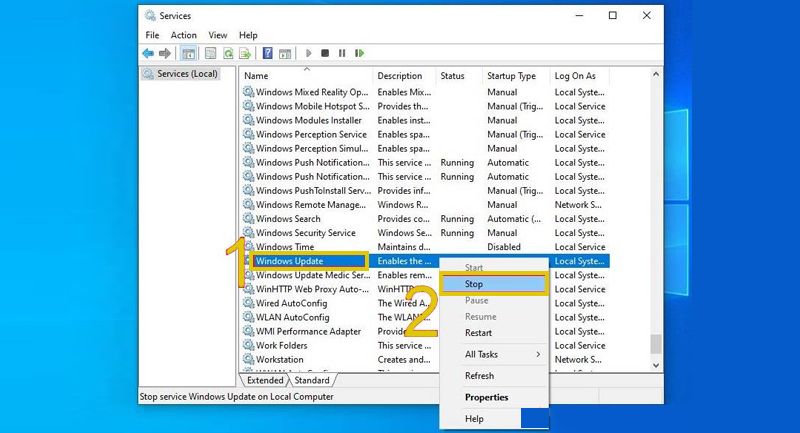Click the Properties sheet toolbar icon

click(x=210, y=53)
